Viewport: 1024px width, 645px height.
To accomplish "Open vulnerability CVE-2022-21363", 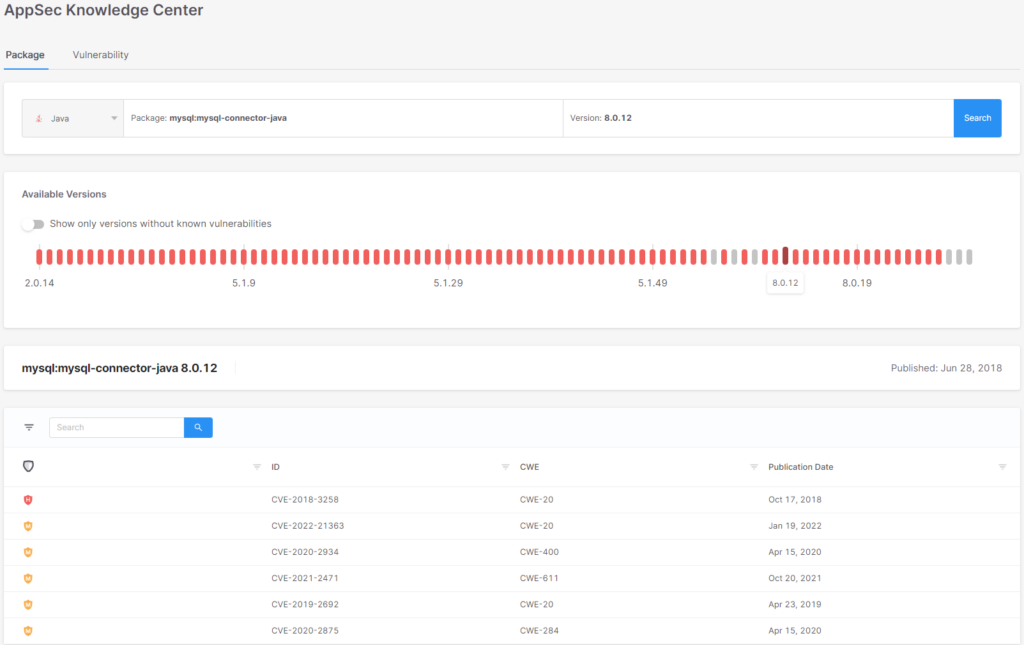I will [308, 526].
